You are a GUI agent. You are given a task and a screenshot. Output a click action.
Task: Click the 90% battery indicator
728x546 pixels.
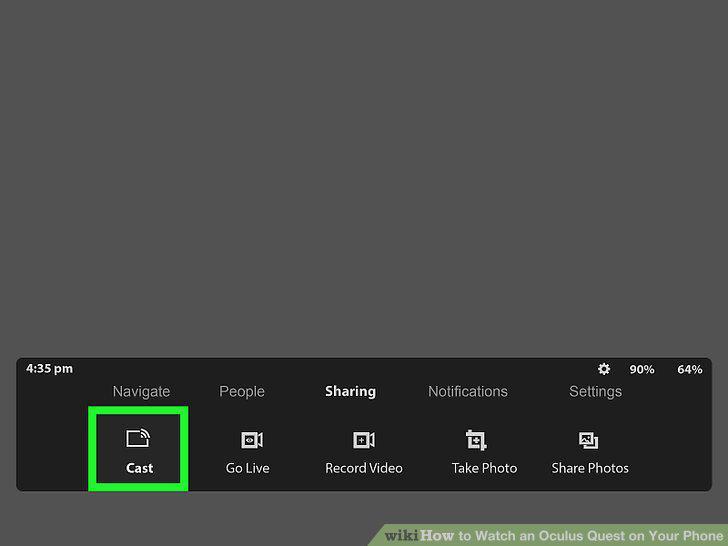pos(642,370)
